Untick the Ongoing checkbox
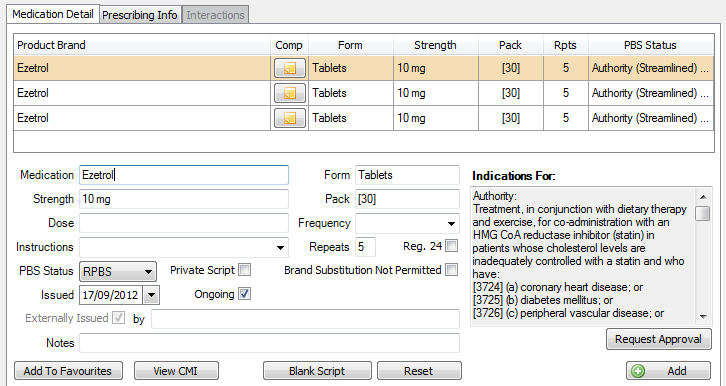The height and width of the screenshot is (386, 726). pos(244,294)
